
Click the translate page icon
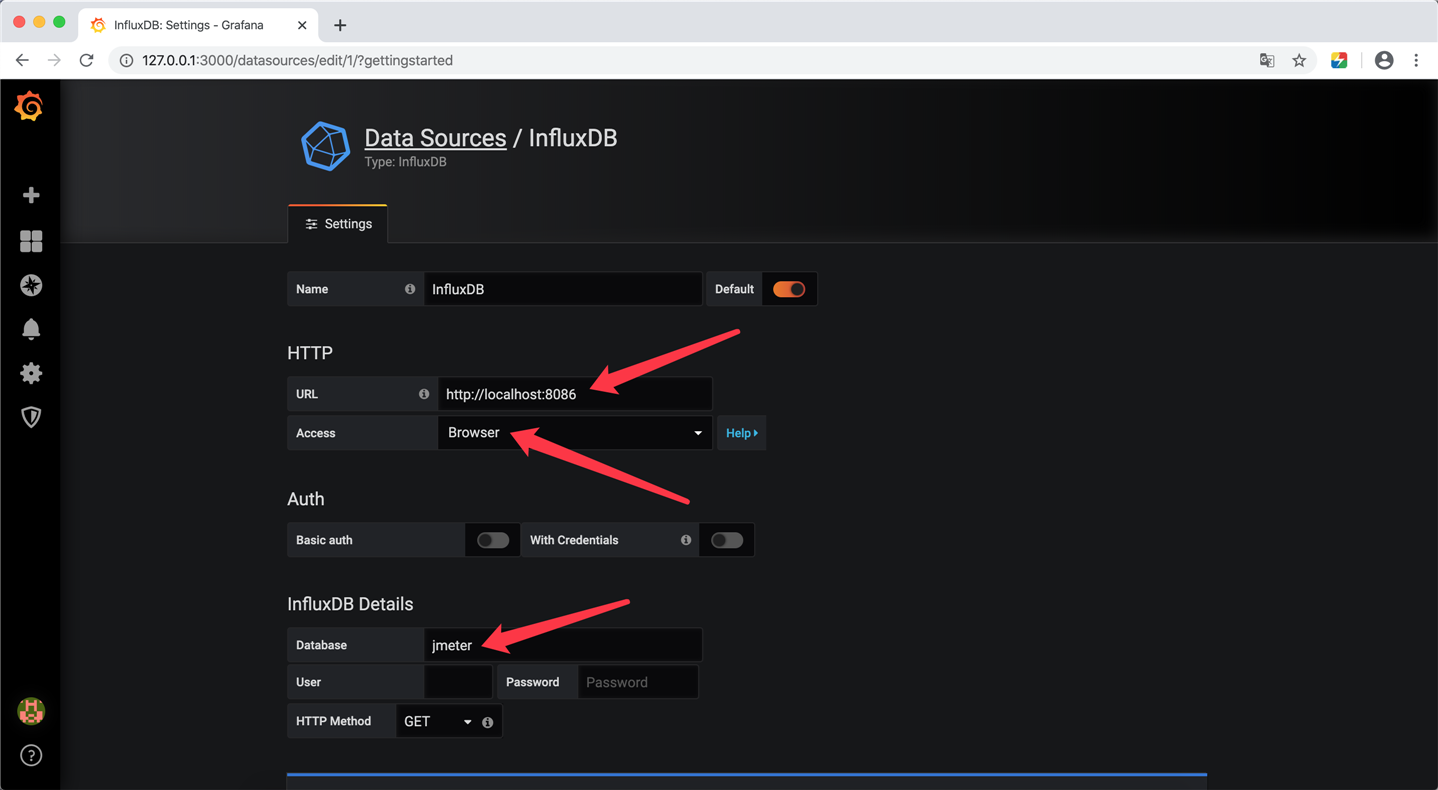(1267, 60)
